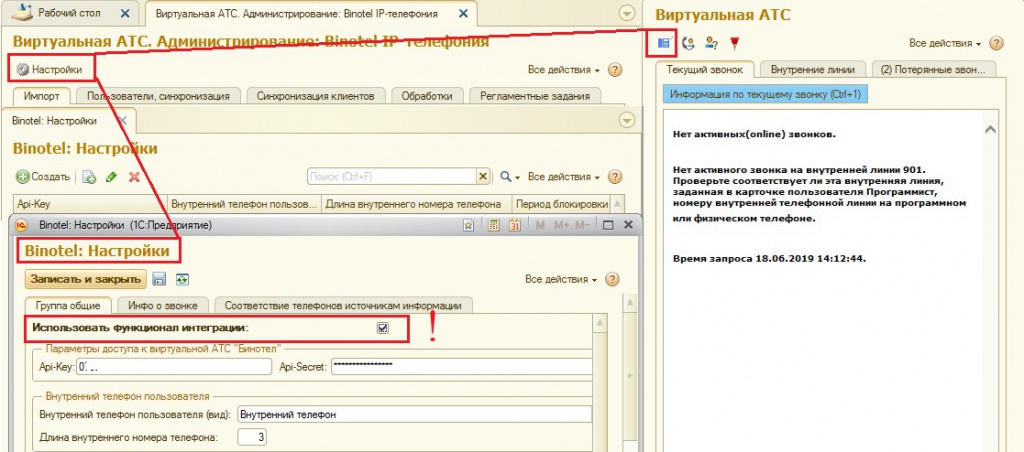Click the settings list table scrollbar up arrow
Image resolution: width=1024 pixels, height=452 pixels.
[x=616, y=204]
